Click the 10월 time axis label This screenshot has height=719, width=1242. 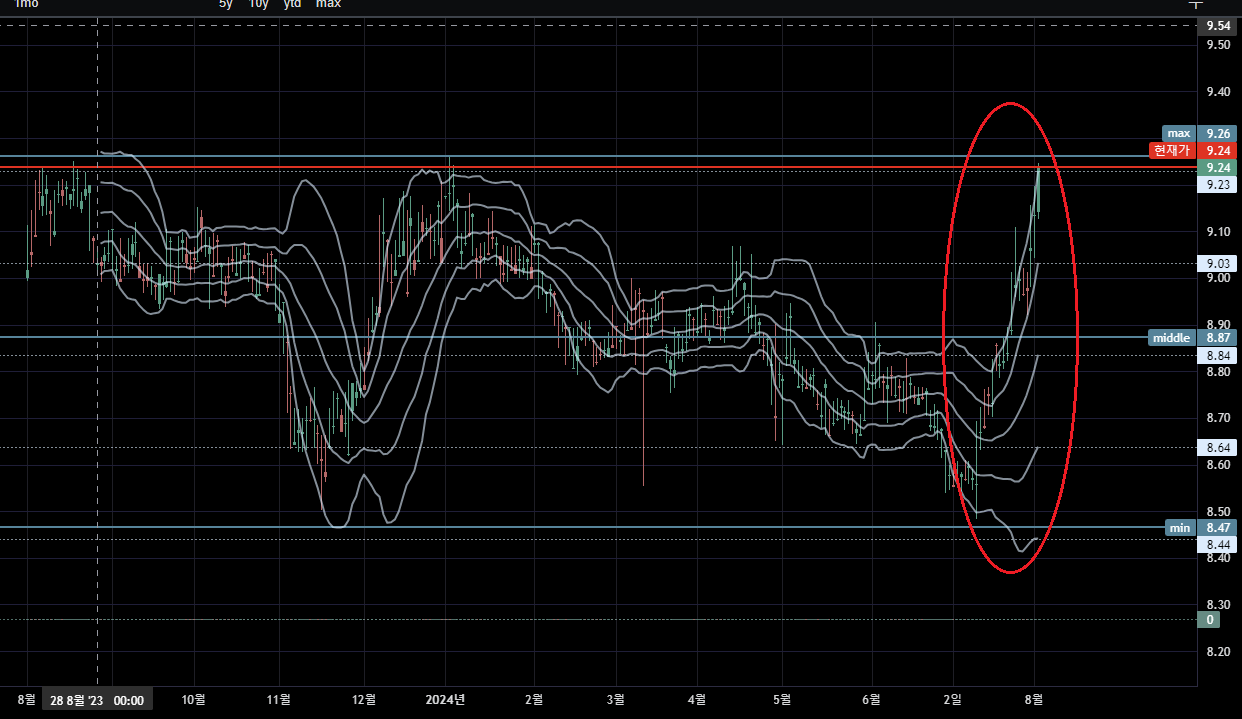click(x=194, y=700)
